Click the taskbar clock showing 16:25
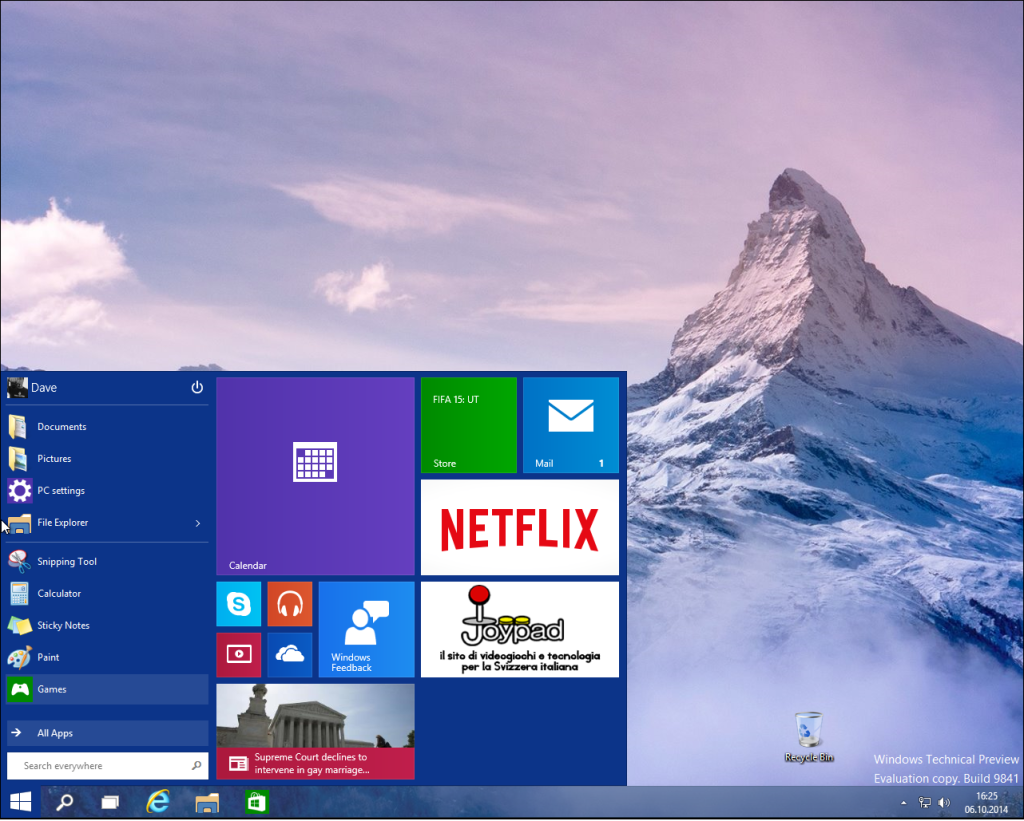The image size is (1024, 821). click(986, 803)
